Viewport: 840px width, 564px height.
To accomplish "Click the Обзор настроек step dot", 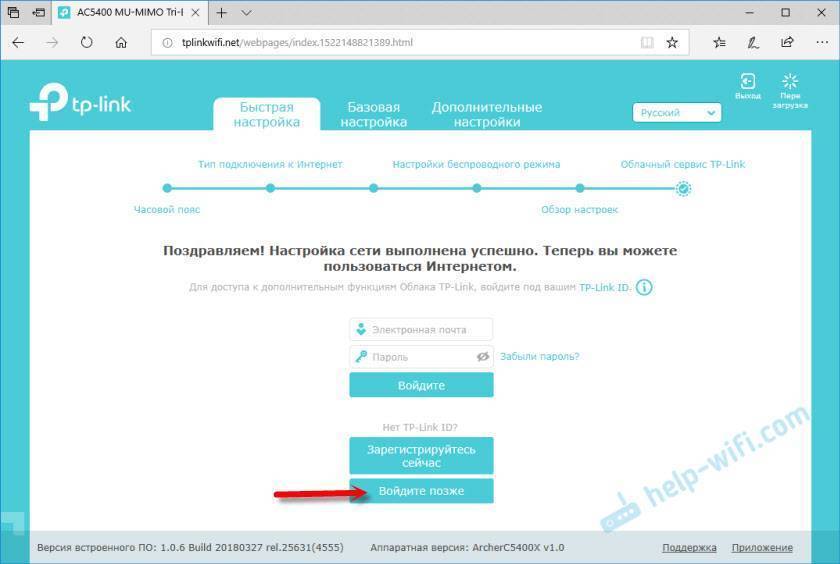I will tap(580, 188).
